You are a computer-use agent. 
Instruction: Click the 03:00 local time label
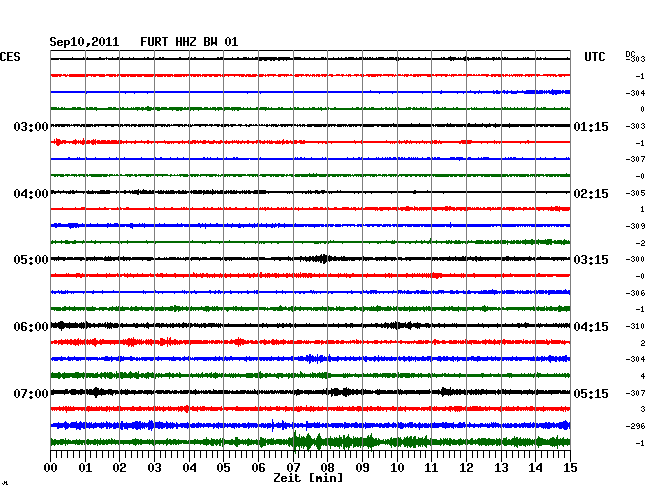(x=31, y=126)
